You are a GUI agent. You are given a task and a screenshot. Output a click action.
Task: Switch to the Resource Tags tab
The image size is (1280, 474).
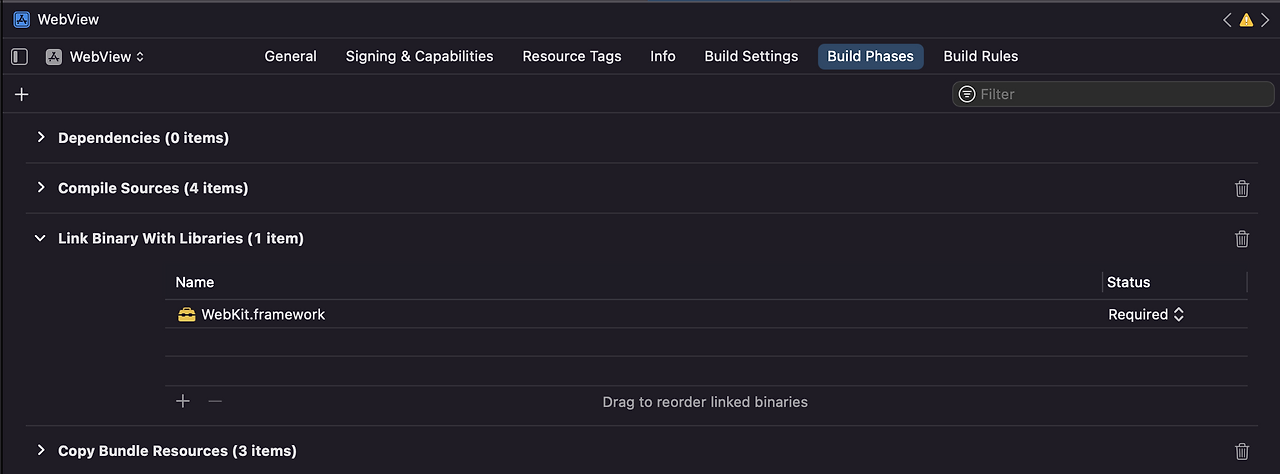coord(572,57)
